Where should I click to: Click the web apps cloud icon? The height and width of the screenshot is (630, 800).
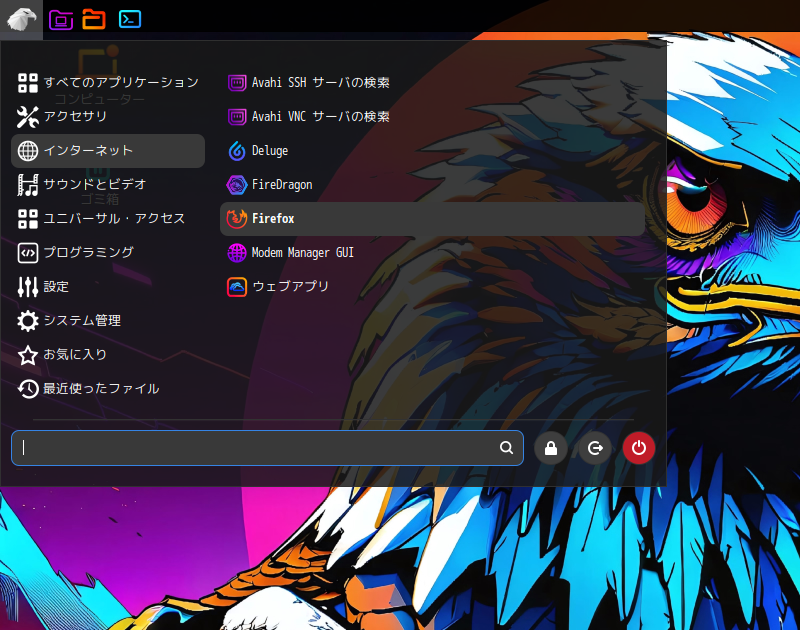tap(237, 287)
